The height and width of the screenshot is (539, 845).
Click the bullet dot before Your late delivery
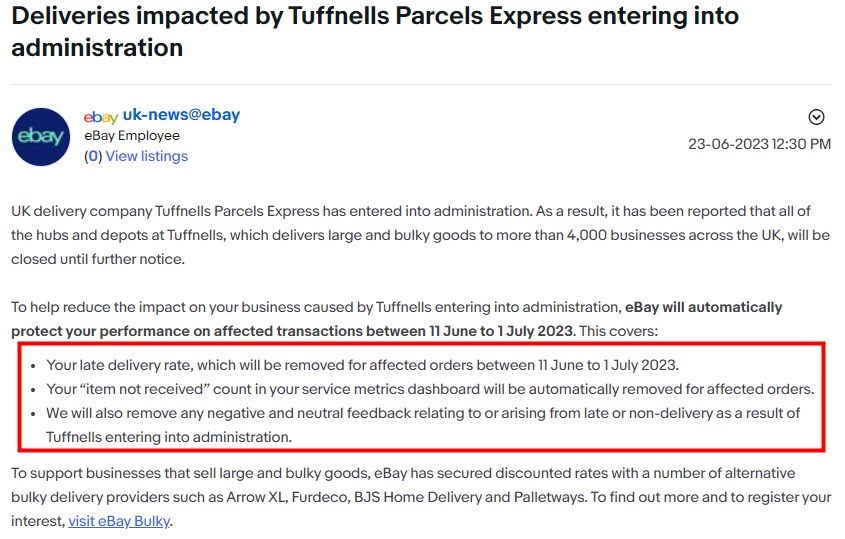(33, 367)
